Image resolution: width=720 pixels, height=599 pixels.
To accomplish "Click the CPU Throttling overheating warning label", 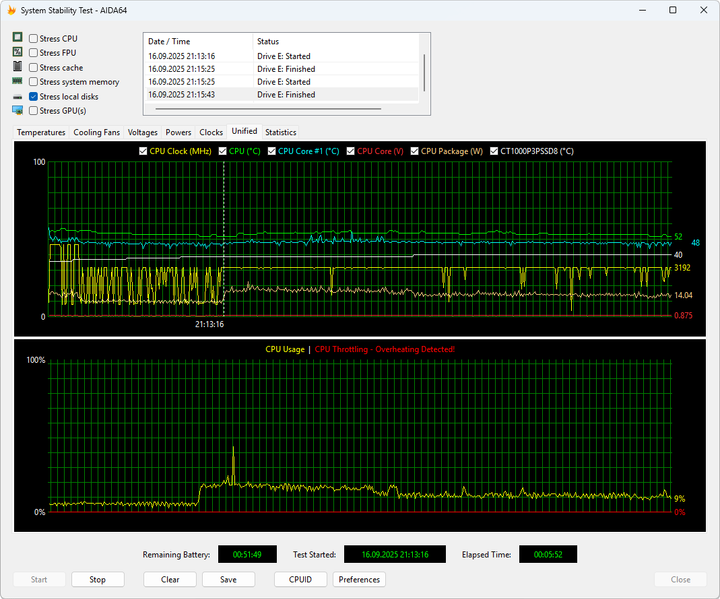I will pyautogui.click(x=385, y=350).
